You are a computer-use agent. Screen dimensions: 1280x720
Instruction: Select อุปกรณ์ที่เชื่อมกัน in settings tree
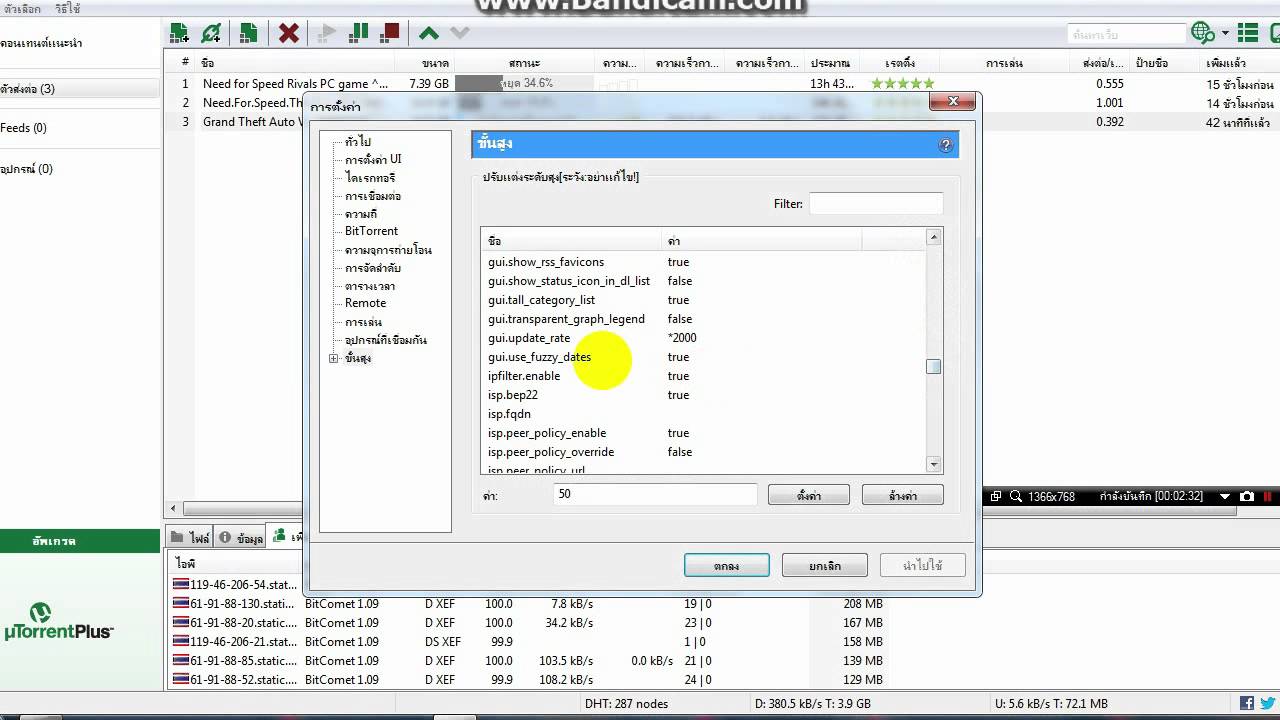click(385, 340)
